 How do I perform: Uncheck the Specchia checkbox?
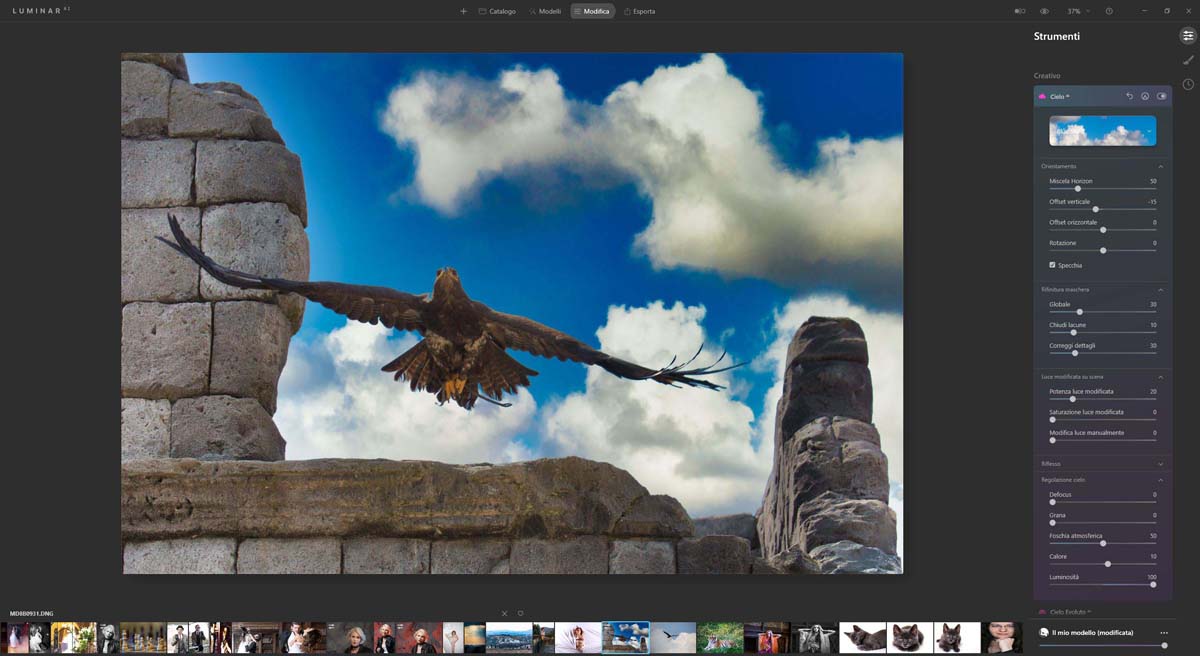tap(1052, 265)
